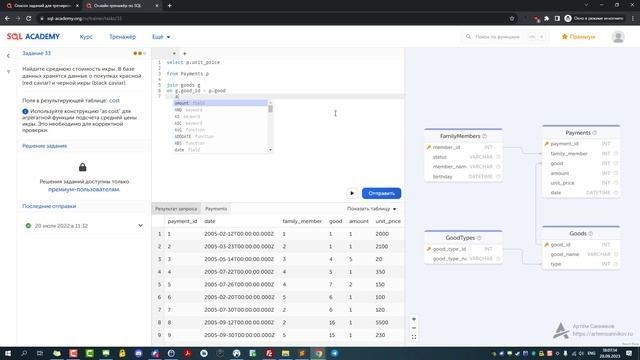The width and height of the screenshot is (640, 360).
Task: Open a new browser tab
Action: point(169,6)
